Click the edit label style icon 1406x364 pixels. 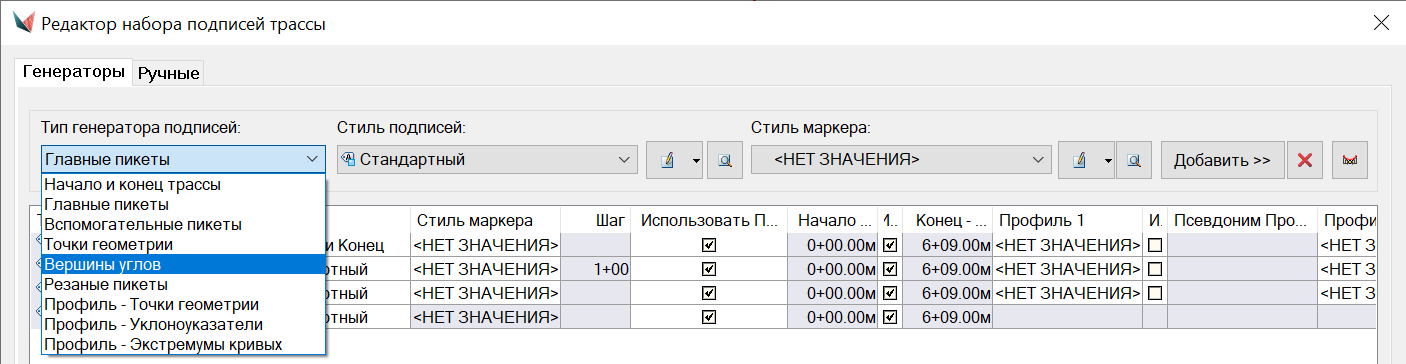pyautogui.click(x=667, y=160)
